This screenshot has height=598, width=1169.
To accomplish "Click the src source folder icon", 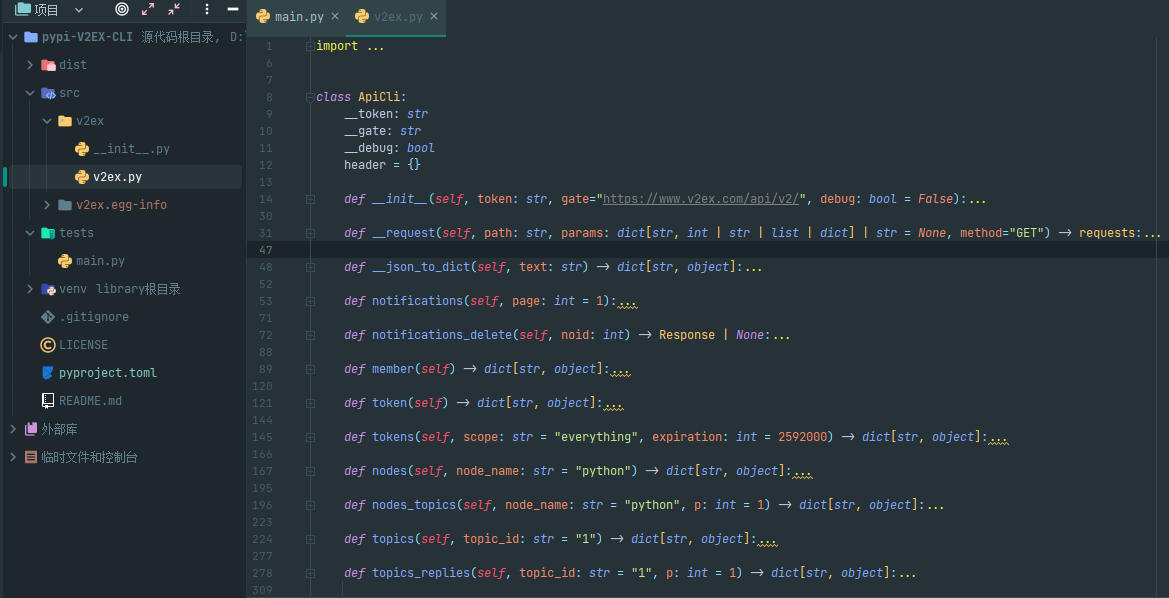I will click(48, 93).
